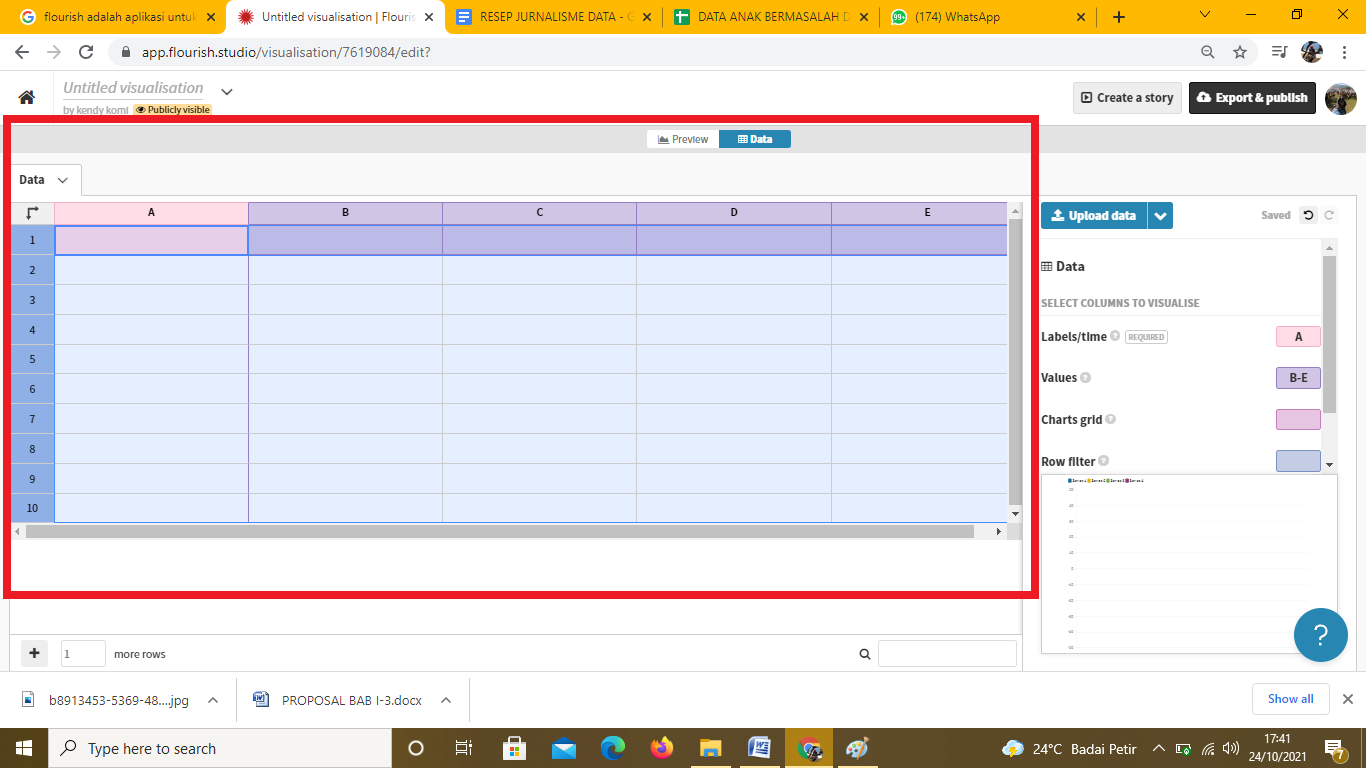Click the plus icon to add rows

tap(34, 653)
